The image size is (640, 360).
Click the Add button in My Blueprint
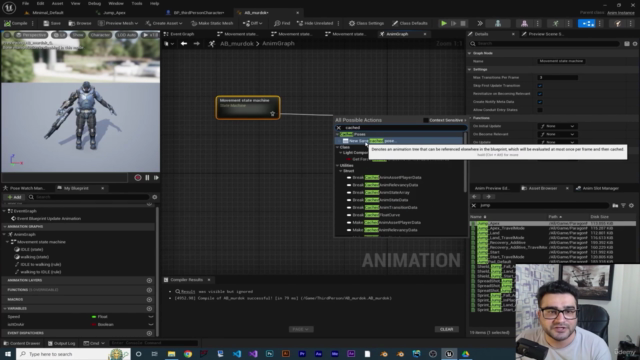(x=14, y=197)
